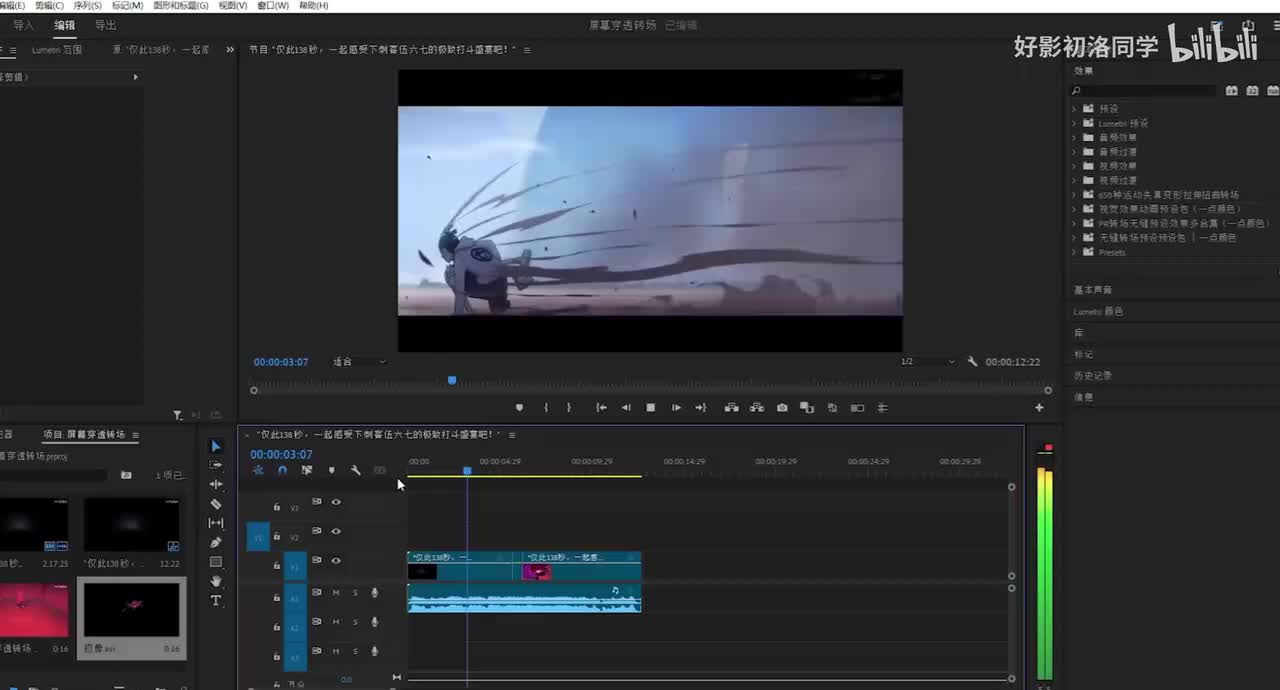Select the Hand tool
The width and height of the screenshot is (1280, 690).
(215, 581)
